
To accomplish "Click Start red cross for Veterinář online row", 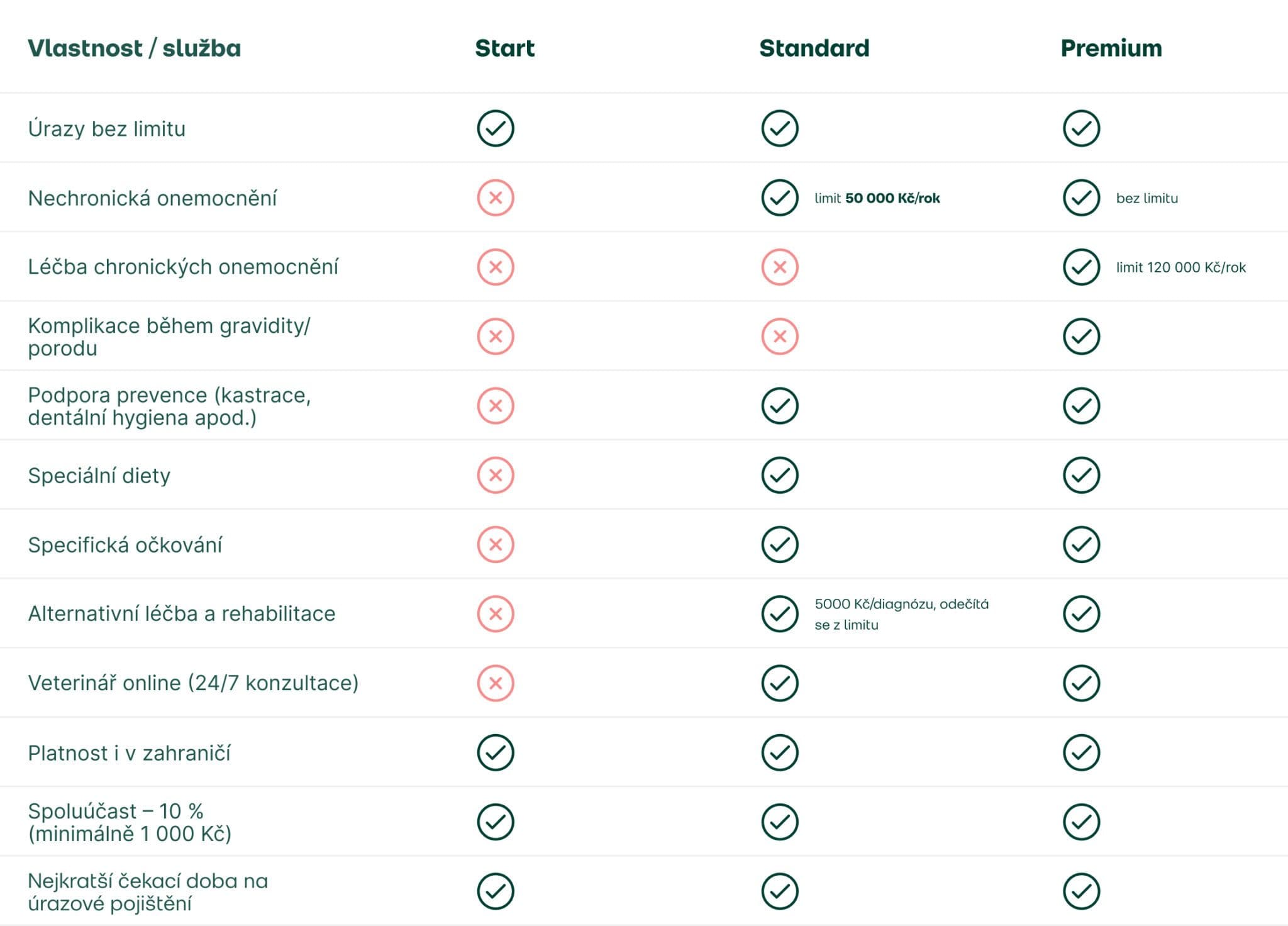I will 496,683.
